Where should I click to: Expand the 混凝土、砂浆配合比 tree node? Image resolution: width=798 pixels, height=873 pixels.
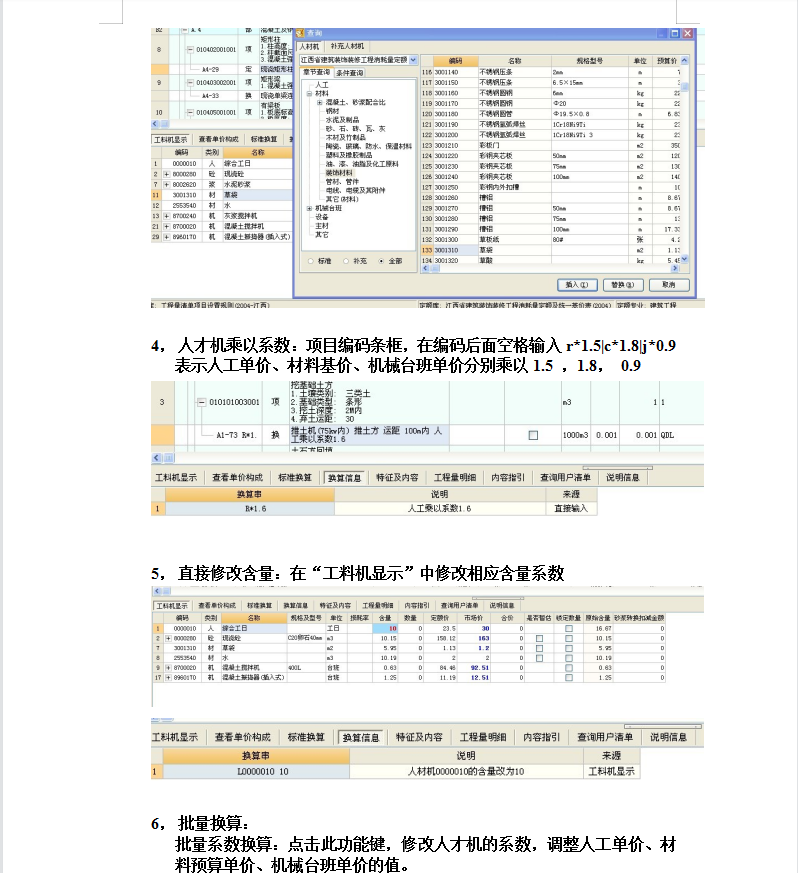pos(320,102)
